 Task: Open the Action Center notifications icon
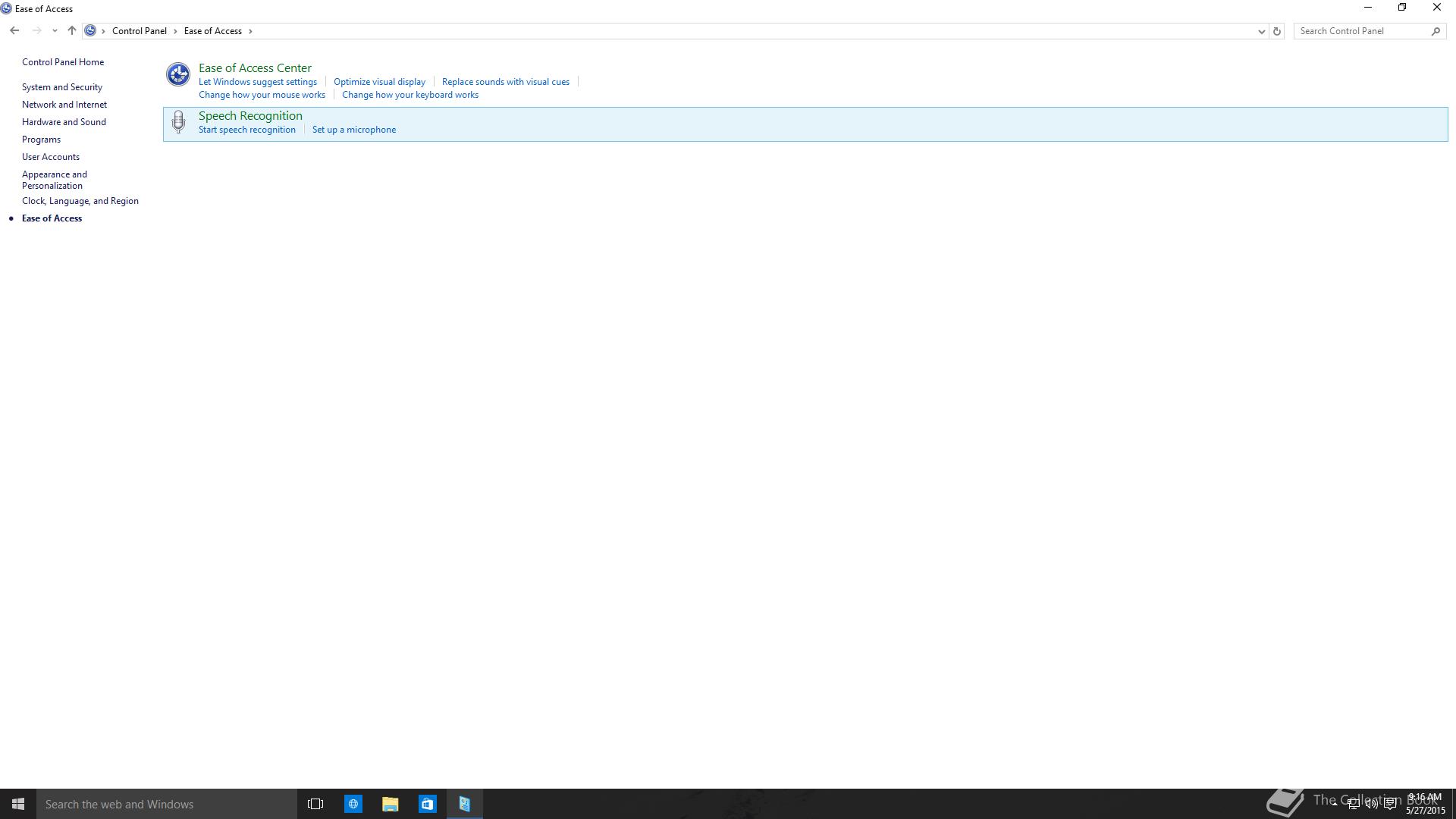1390,804
